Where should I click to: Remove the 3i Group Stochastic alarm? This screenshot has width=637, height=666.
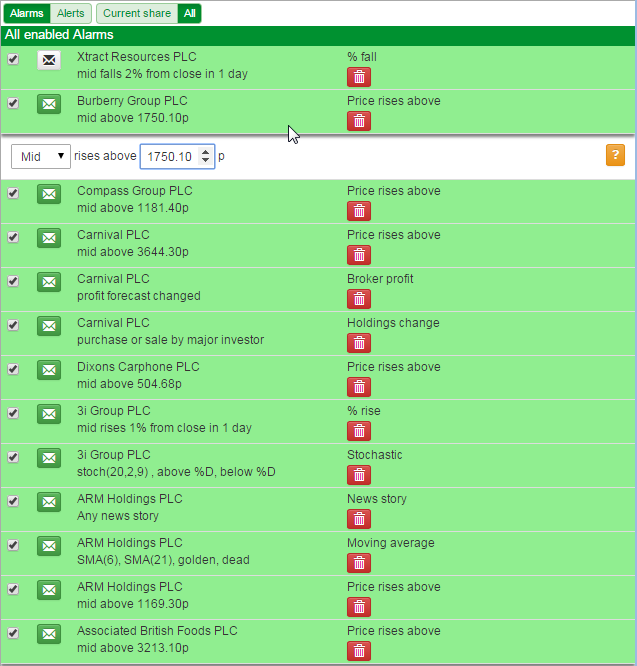(x=359, y=475)
